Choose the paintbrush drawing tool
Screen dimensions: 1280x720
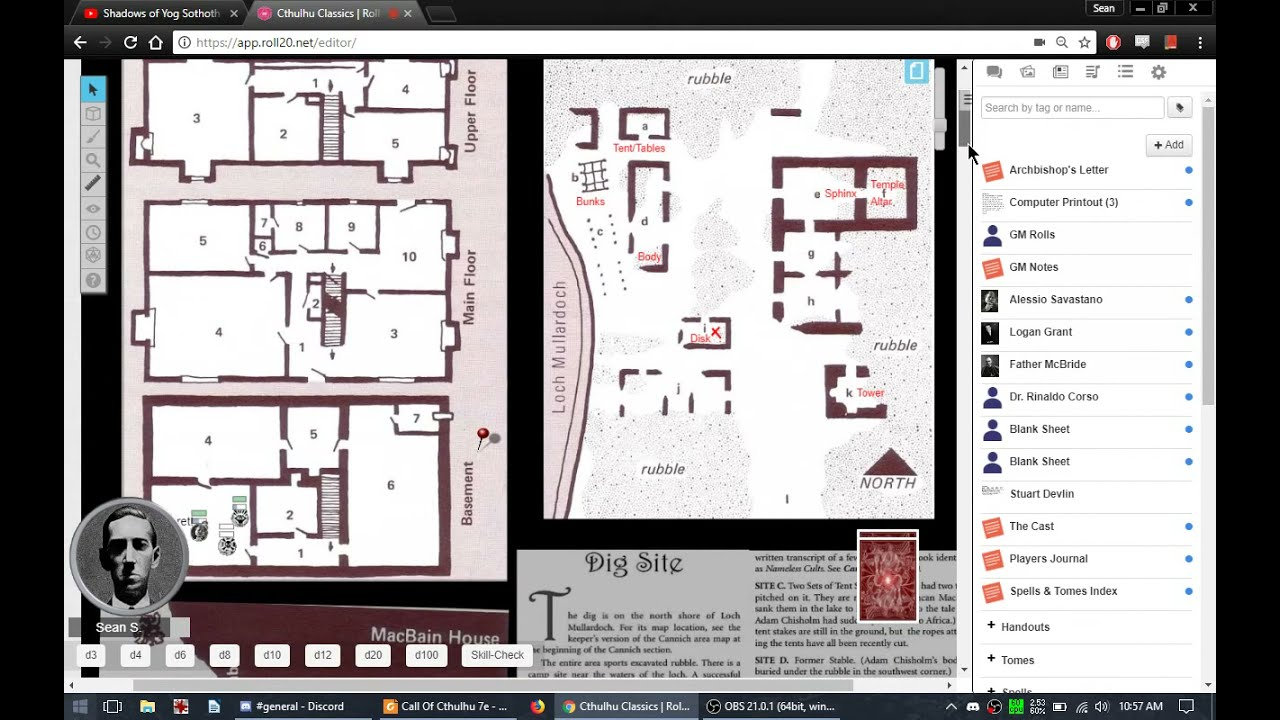(x=93, y=137)
